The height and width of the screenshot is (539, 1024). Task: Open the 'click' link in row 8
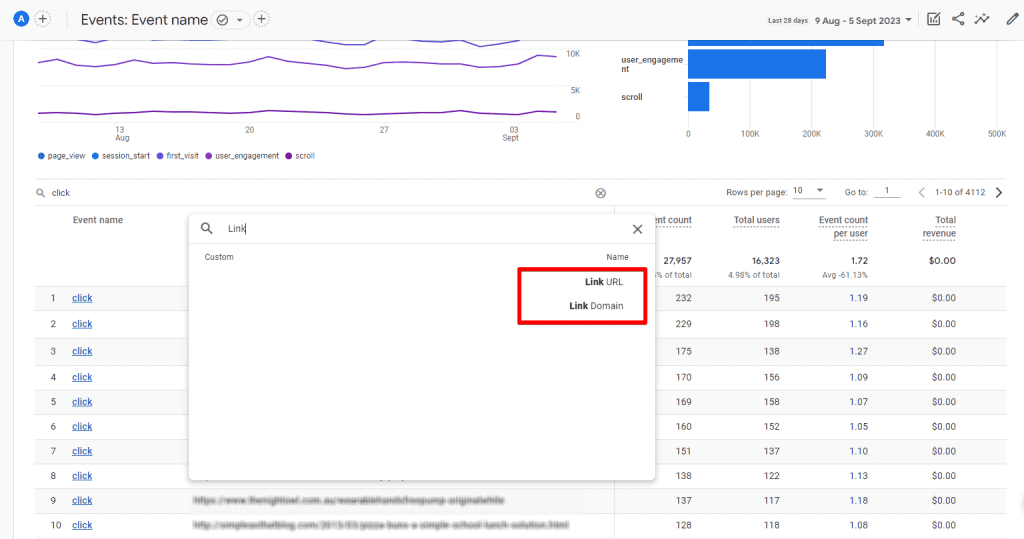pyautogui.click(x=82, y=476)
